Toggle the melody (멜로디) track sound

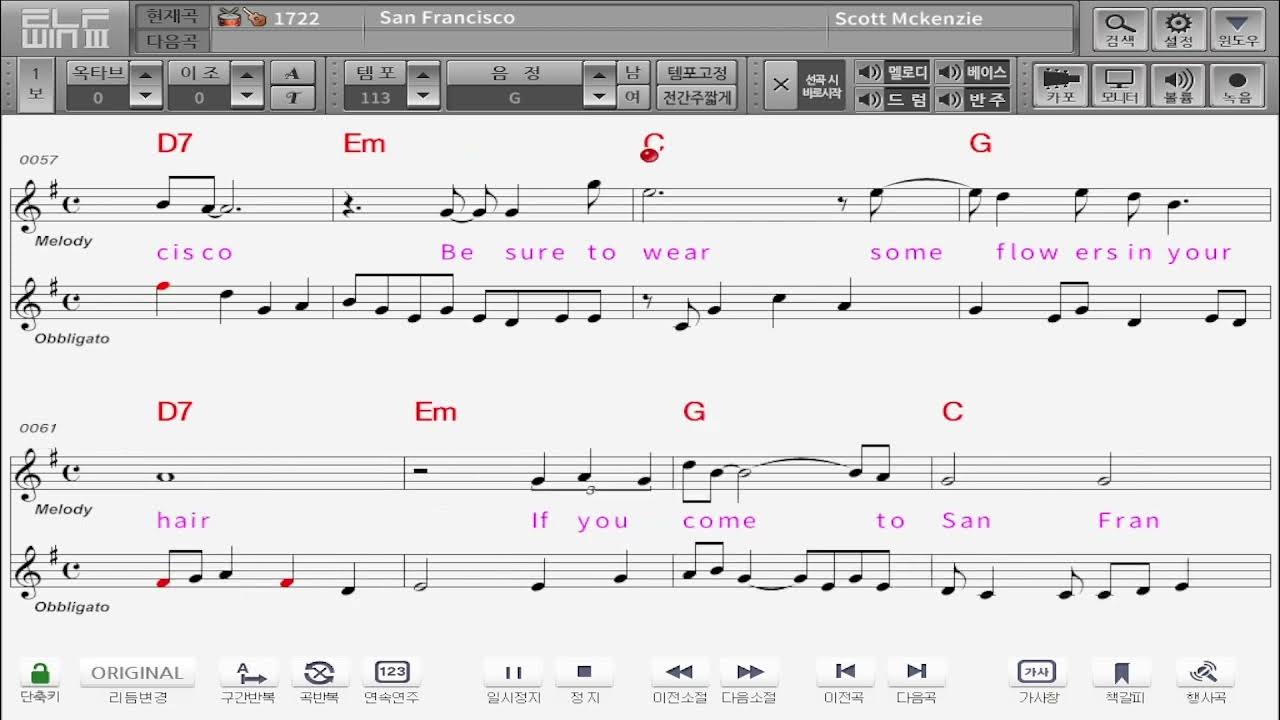[x=894, y=72]
